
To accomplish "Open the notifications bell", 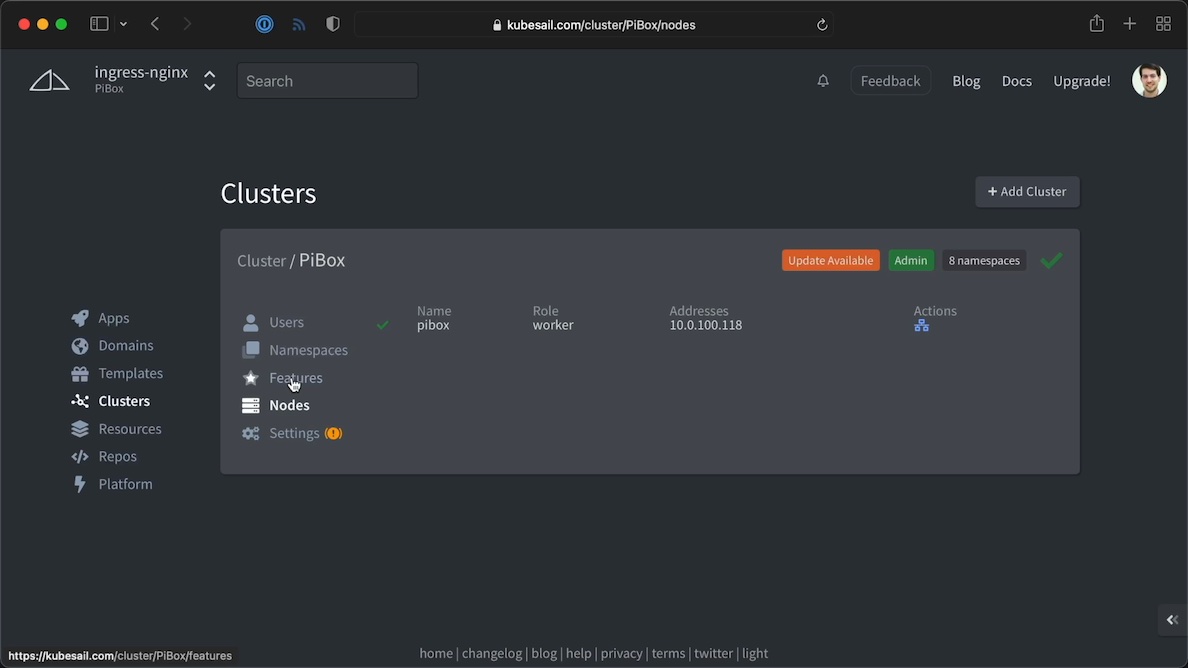I will click(823, 80).
